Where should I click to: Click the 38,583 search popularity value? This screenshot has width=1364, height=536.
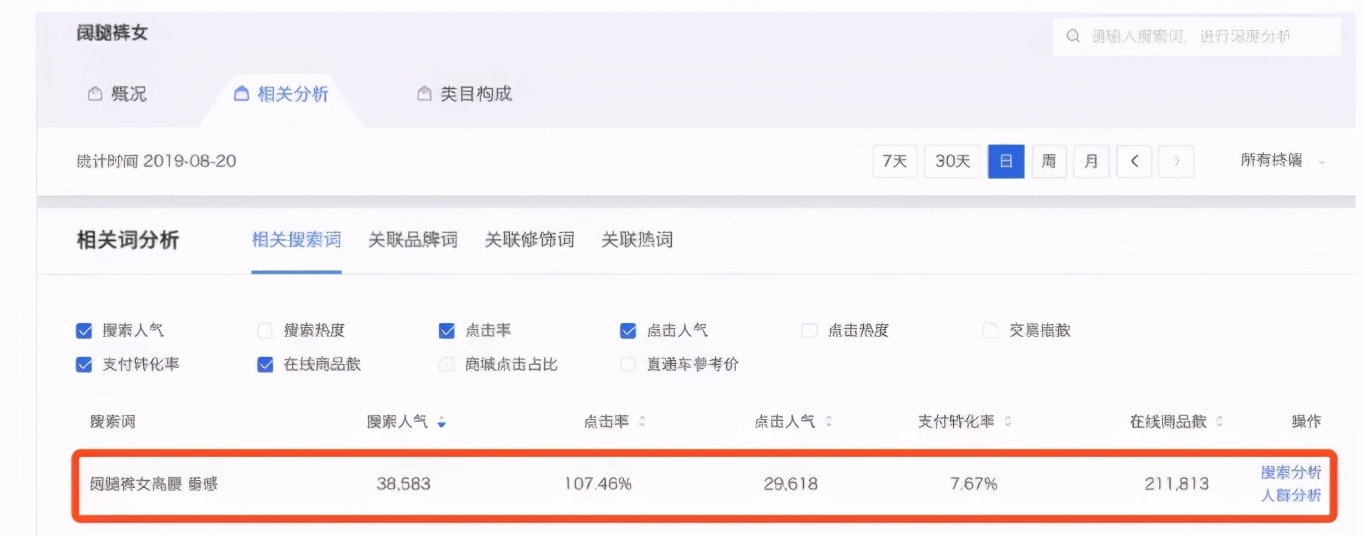tap(404, 484)
